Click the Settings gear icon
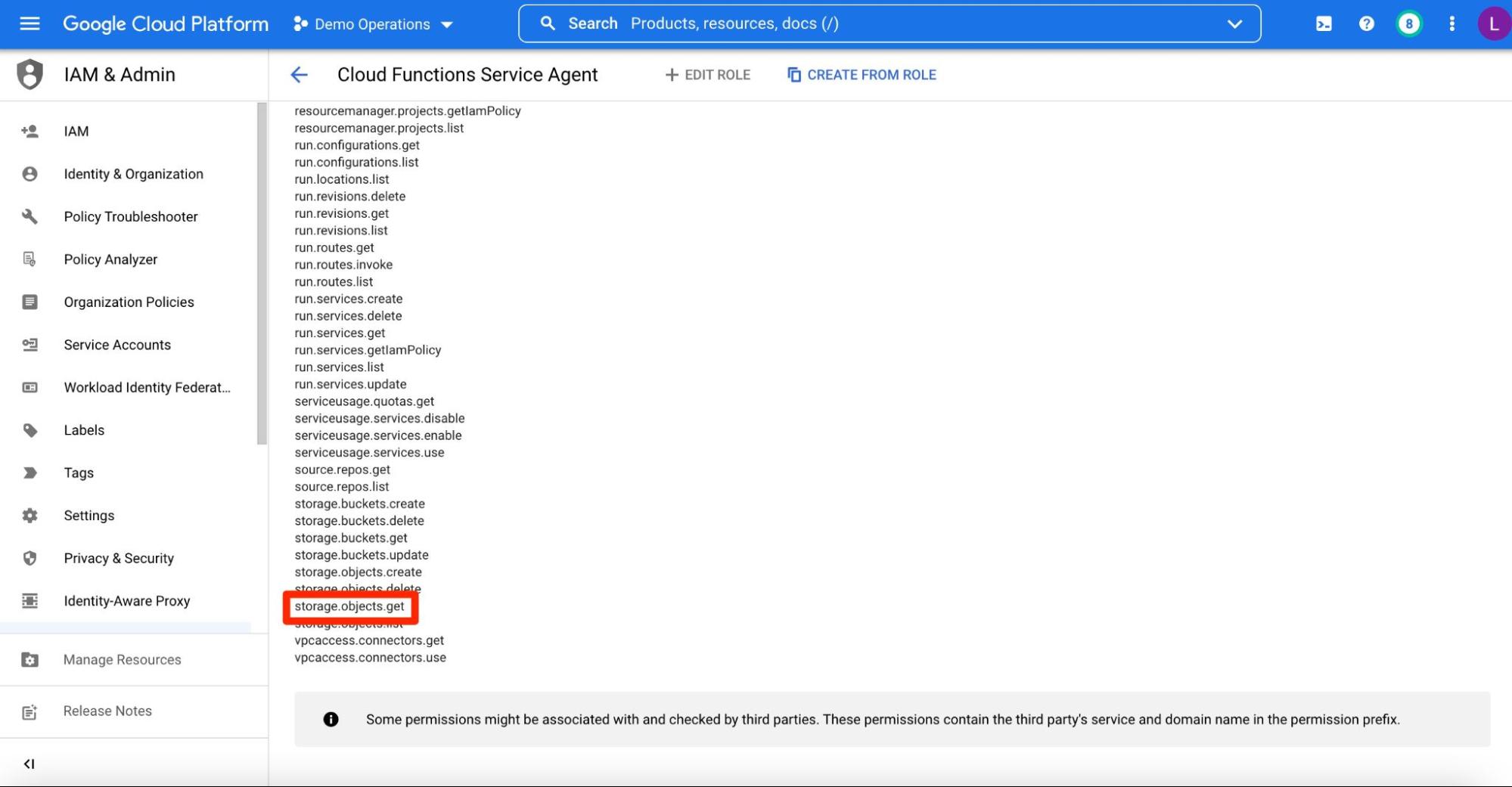 pos(29,516)
